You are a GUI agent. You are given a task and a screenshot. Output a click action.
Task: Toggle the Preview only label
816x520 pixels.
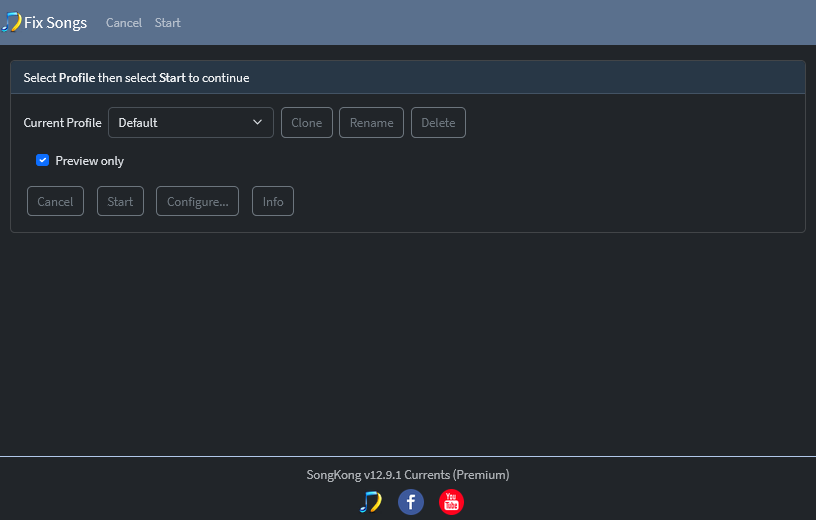[90, 161]
